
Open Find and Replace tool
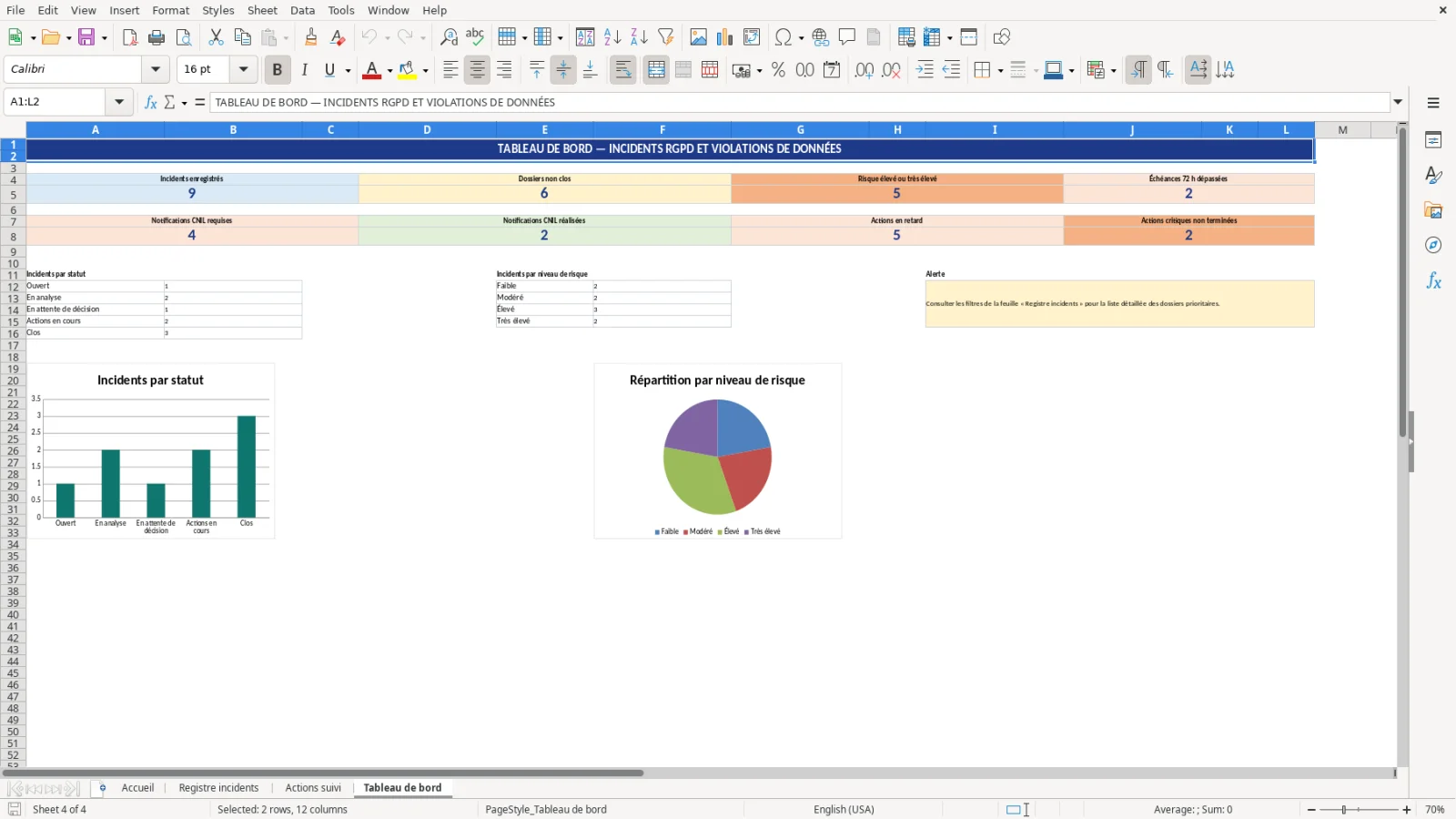[x=449, y=37]
